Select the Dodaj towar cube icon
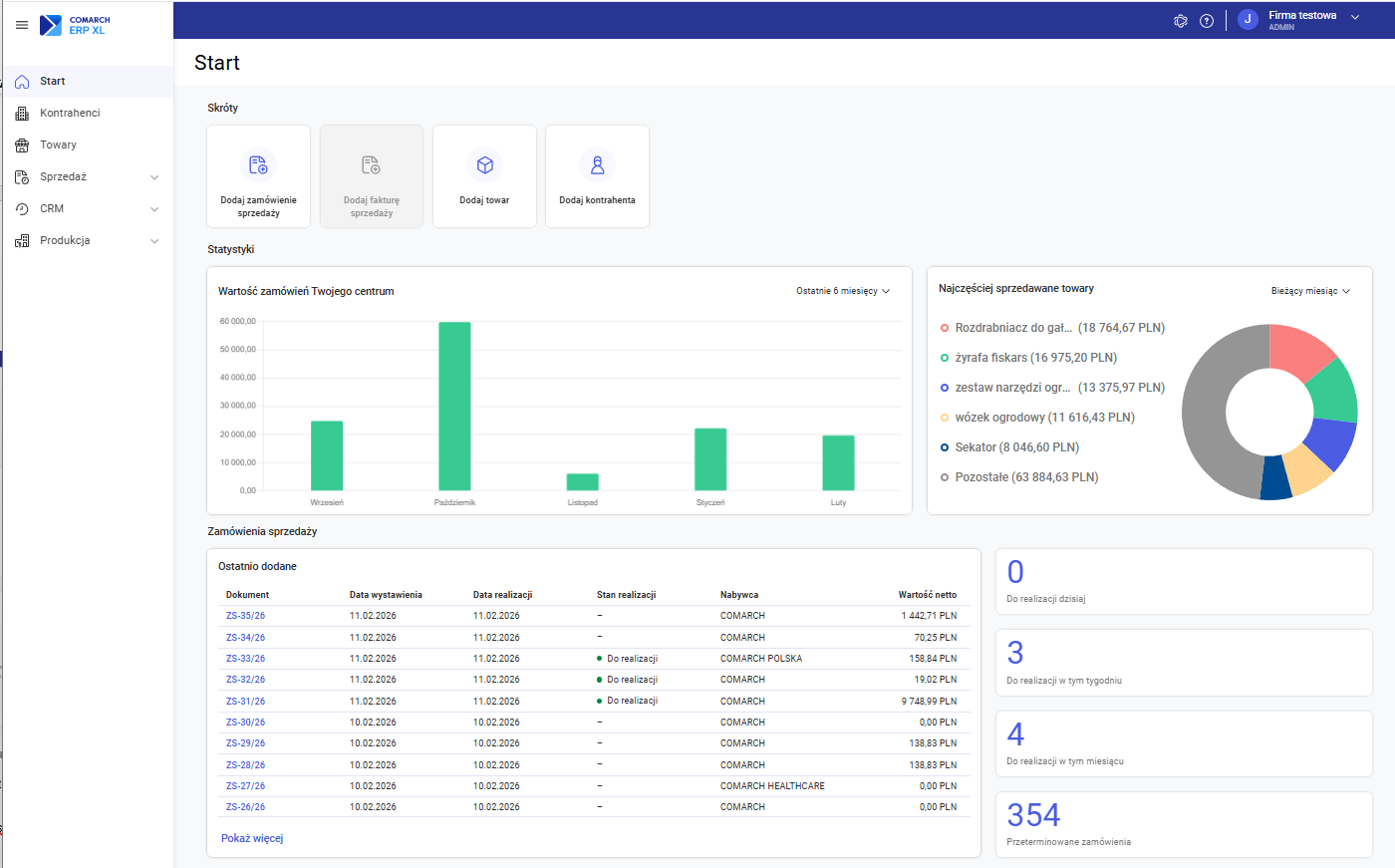The image size is (1395, 868). pos(484,165)
